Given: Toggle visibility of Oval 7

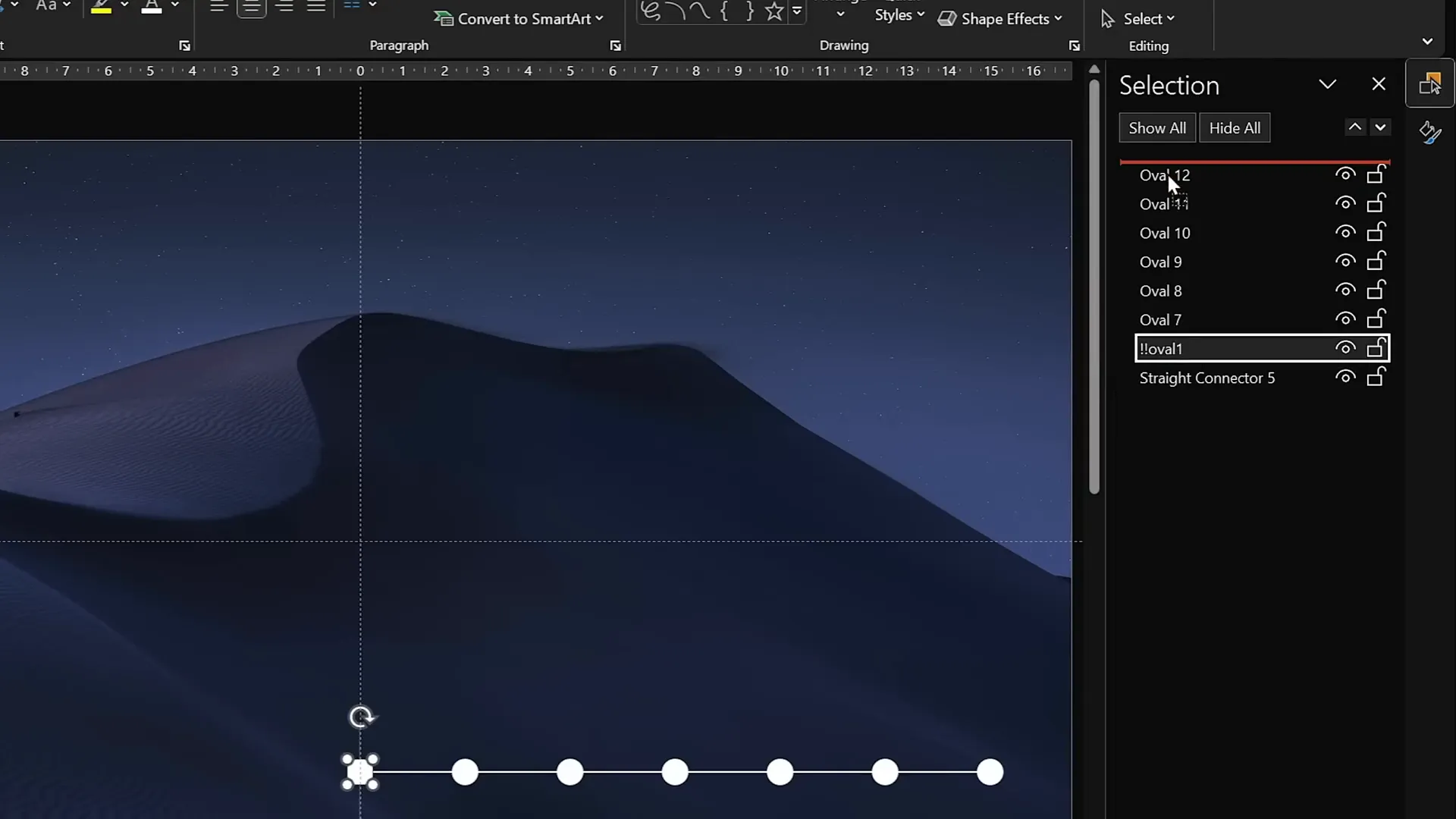Looking at the screenshot, I should coord(1345,318).
